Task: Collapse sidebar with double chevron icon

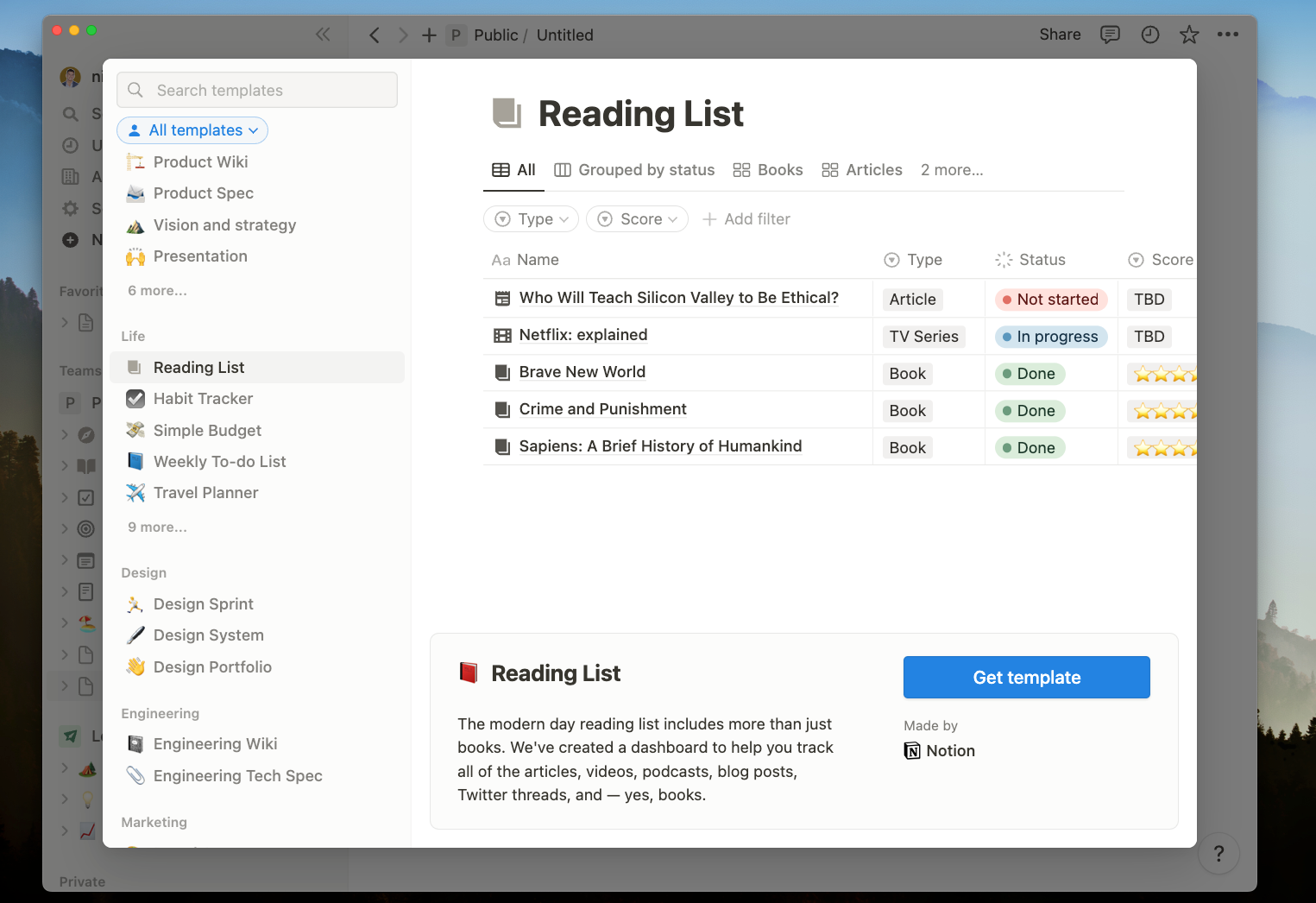Action: coord(323,35)
